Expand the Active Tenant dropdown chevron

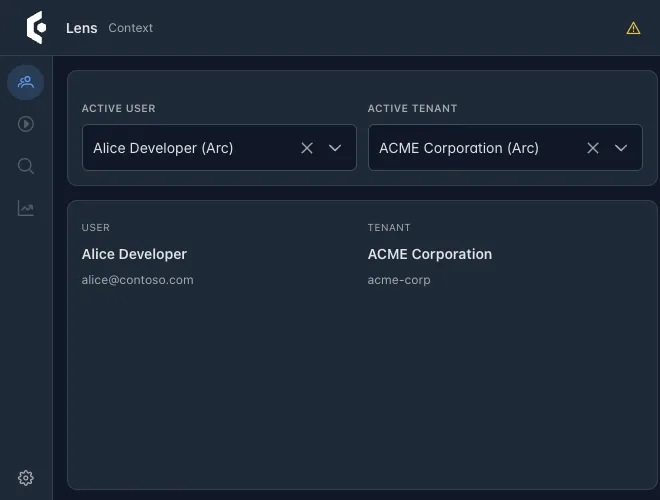(621, 148)
